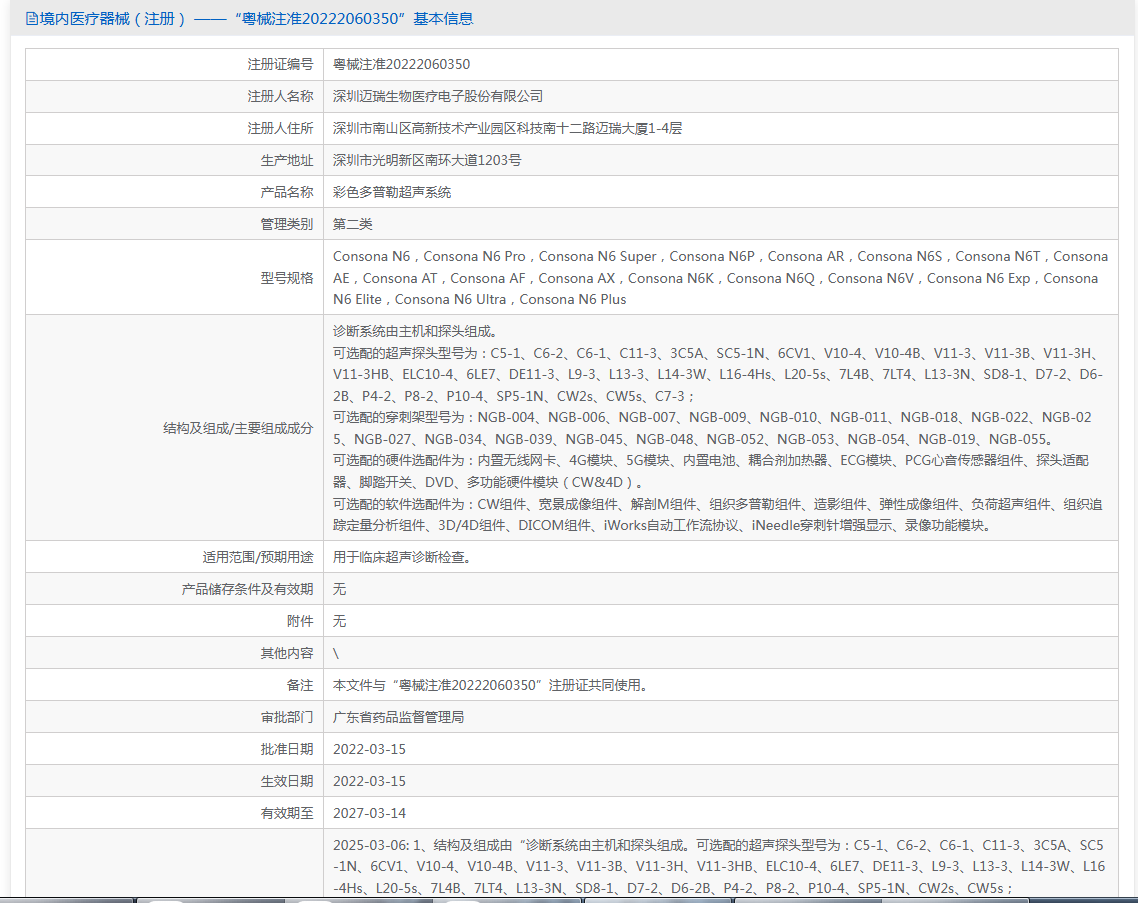This screenshot has height=903, width=1138.
Task: Click the 备注 label cell
Action: point(174,685)
